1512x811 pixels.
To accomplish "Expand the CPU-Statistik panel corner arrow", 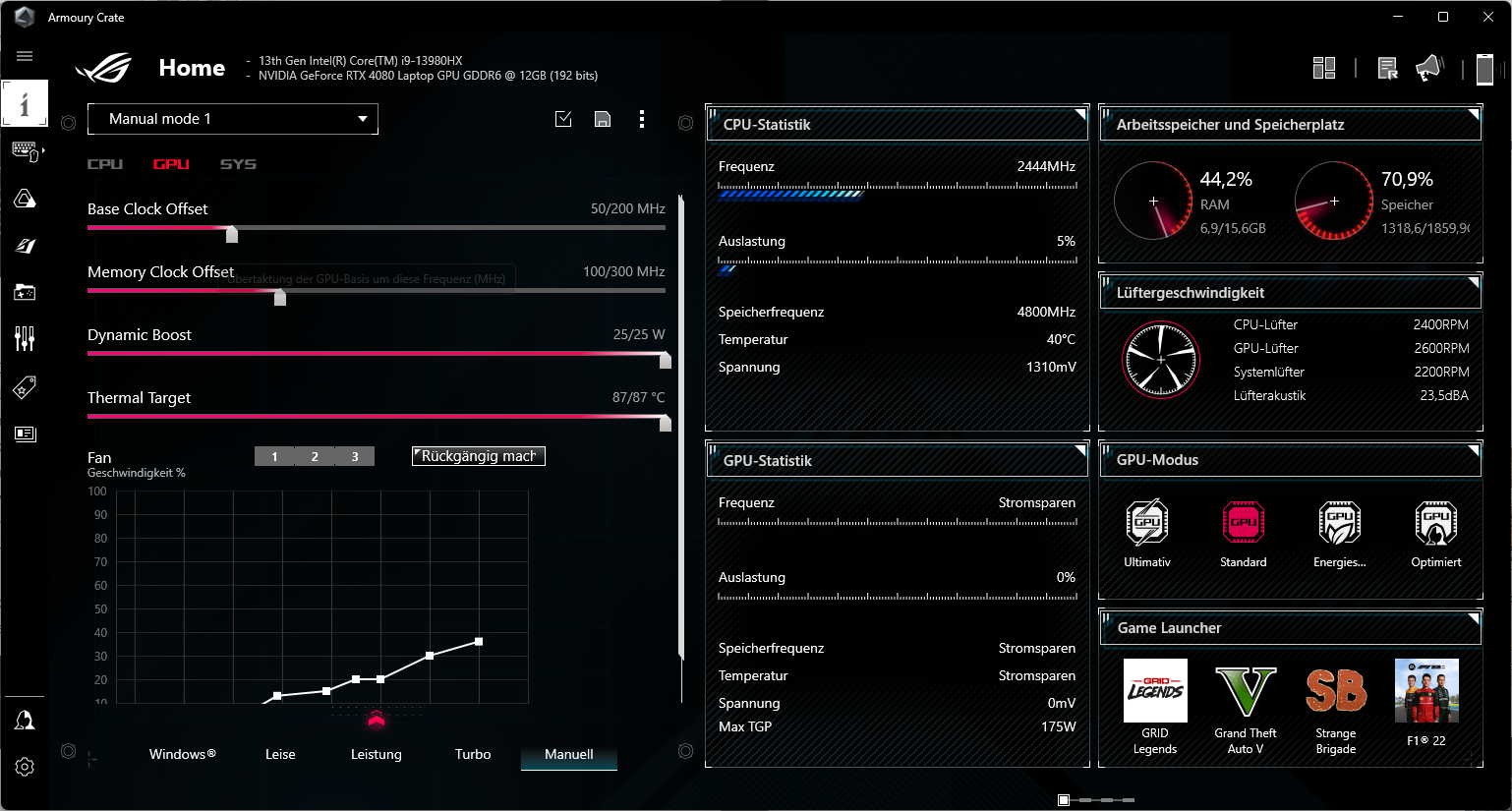I will (x=1080, y=115).
